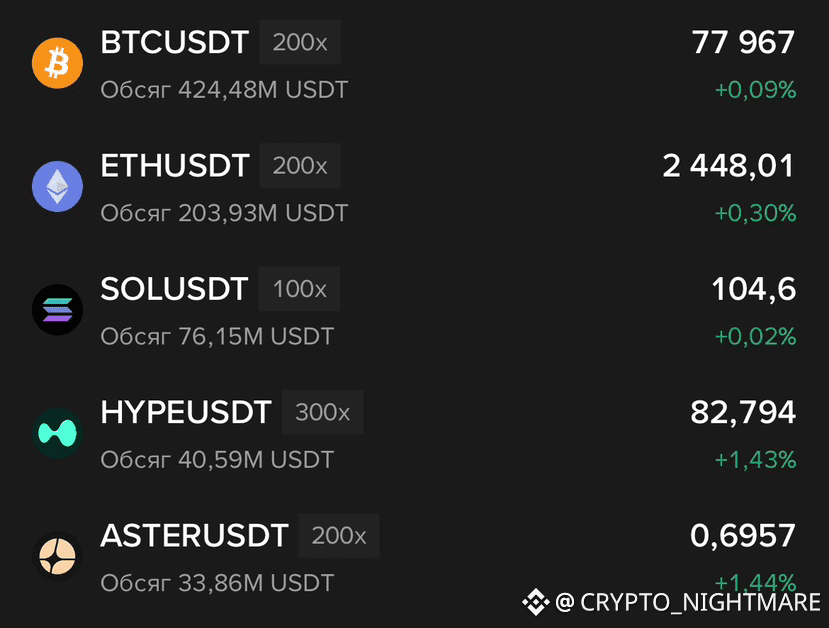The height and width of the screenshot is (628, 829).
Task: Click the BTC price 77 967
Action: click(x=743, y=42)
